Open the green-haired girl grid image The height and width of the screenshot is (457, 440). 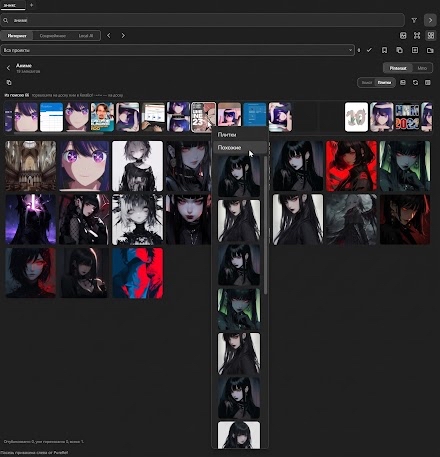point(405,166)
